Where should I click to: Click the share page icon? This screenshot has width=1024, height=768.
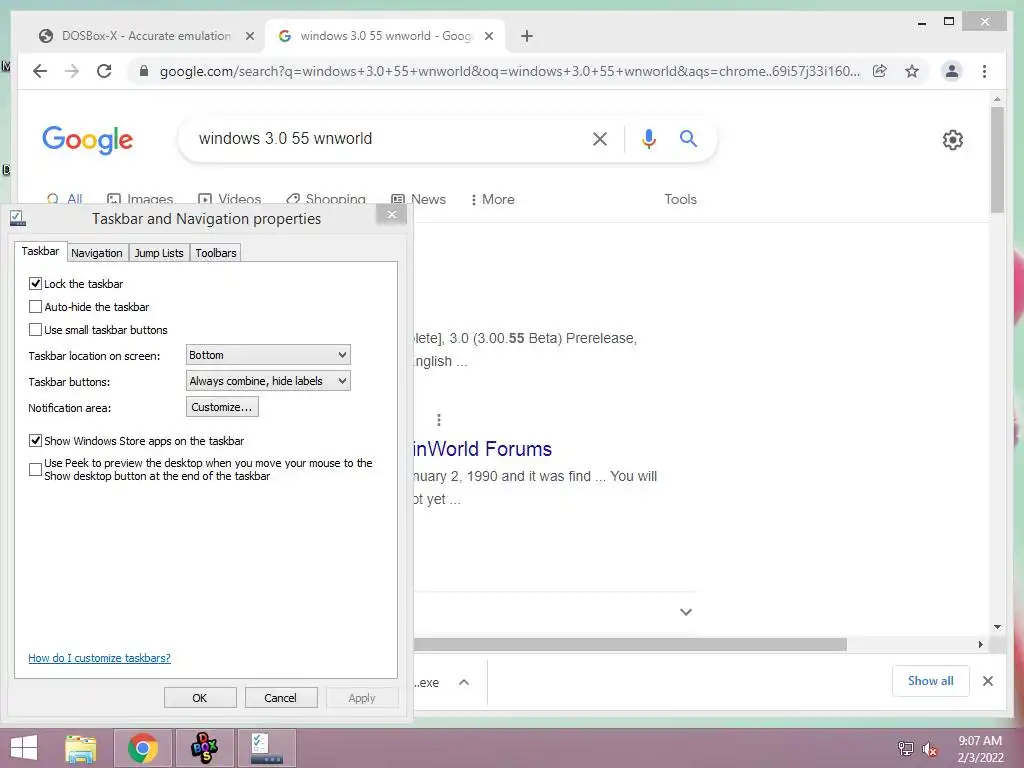(x=880, y=71)
